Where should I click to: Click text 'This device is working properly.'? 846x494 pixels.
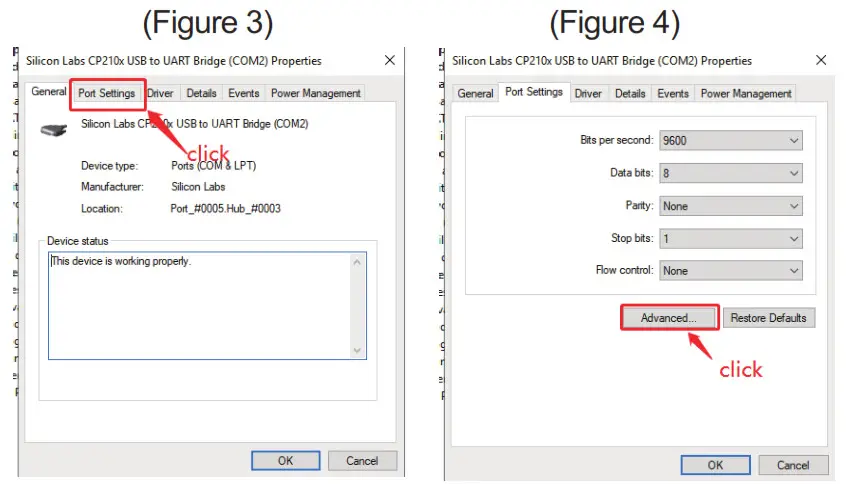pyautogui.click(x=121, y=261)
